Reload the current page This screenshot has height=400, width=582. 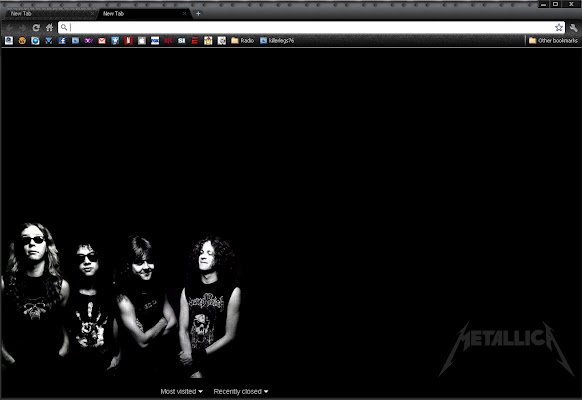click(36, 27)
